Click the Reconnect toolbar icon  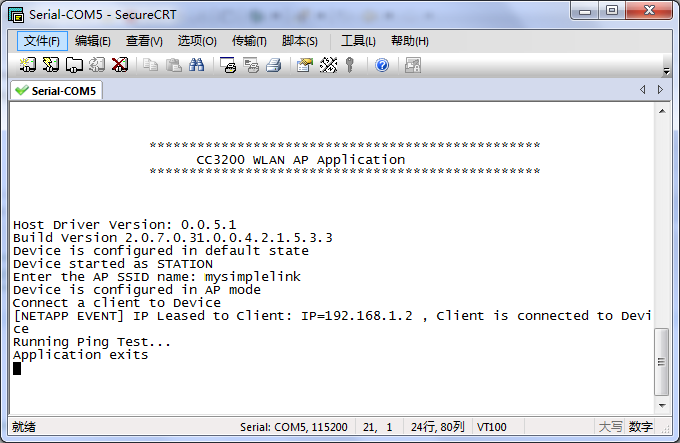[97, 65]
